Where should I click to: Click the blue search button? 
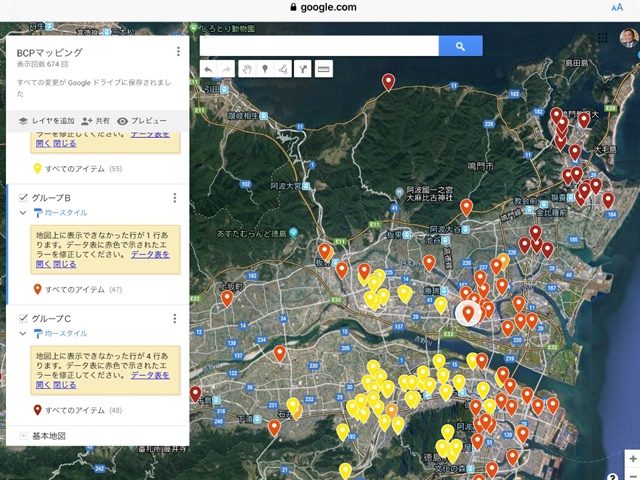[x=460, y=46]
